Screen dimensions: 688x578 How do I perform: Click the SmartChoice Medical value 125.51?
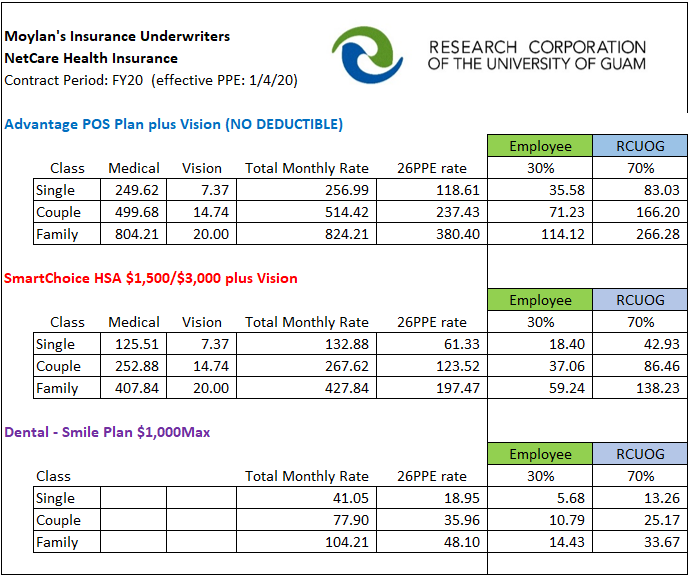pyautogui.click(x=133, y=344)
